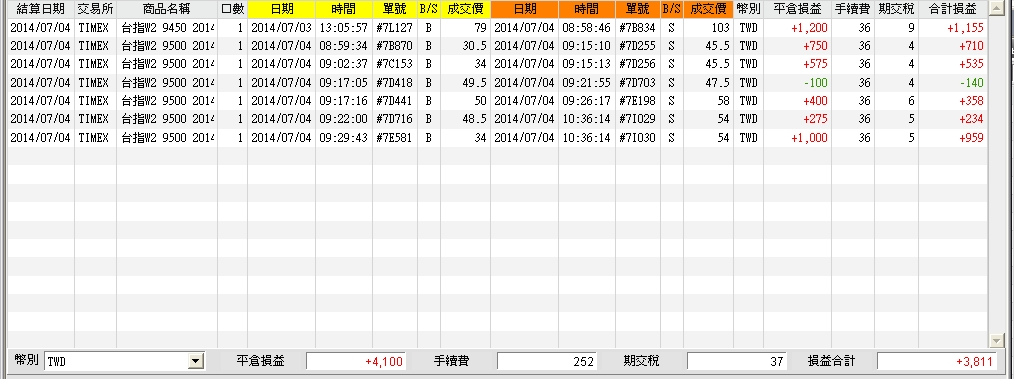Click order number #7D716

[x=394, y=119]
